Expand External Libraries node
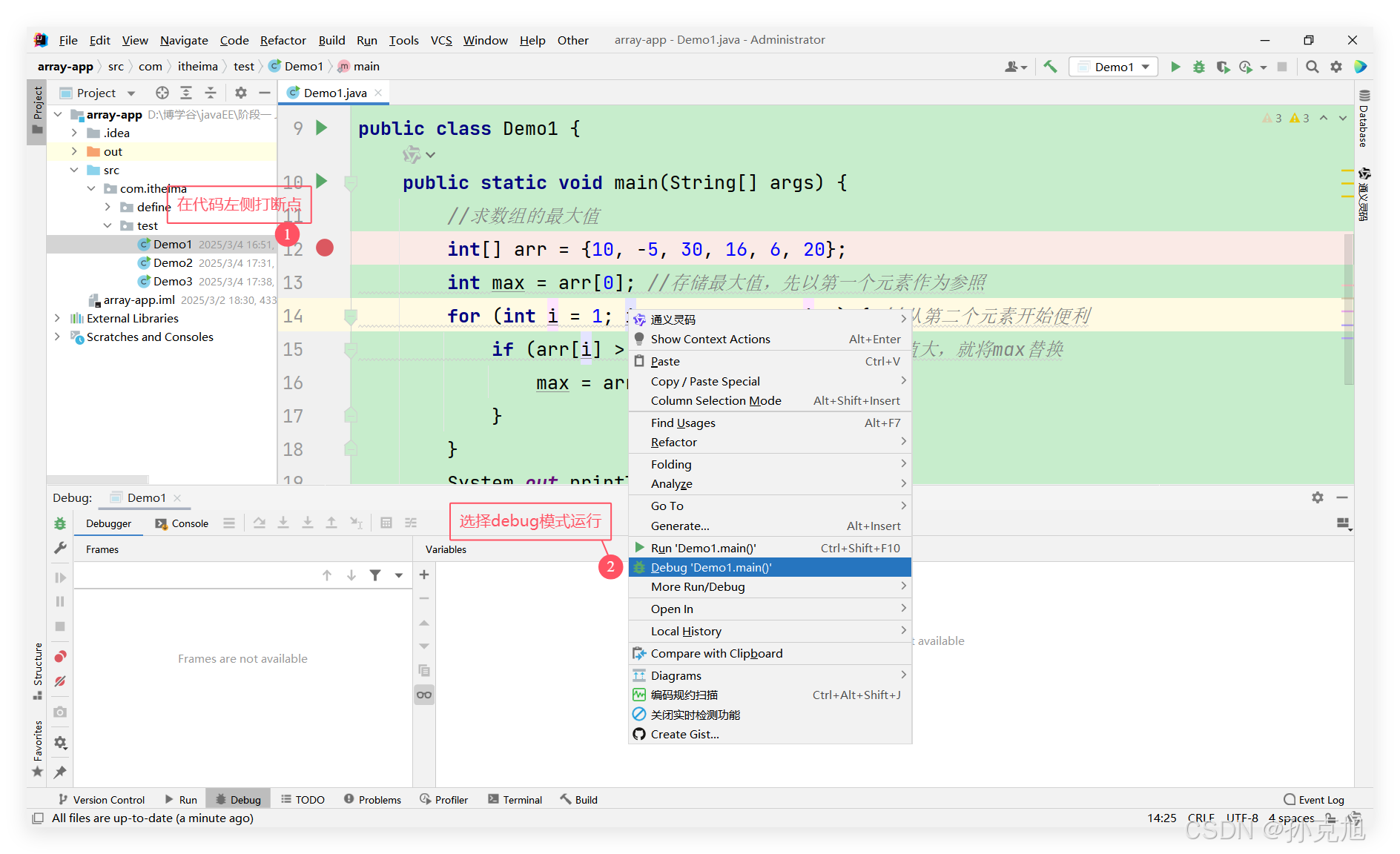The image size is (1400, 854). [x=58, y=318]
